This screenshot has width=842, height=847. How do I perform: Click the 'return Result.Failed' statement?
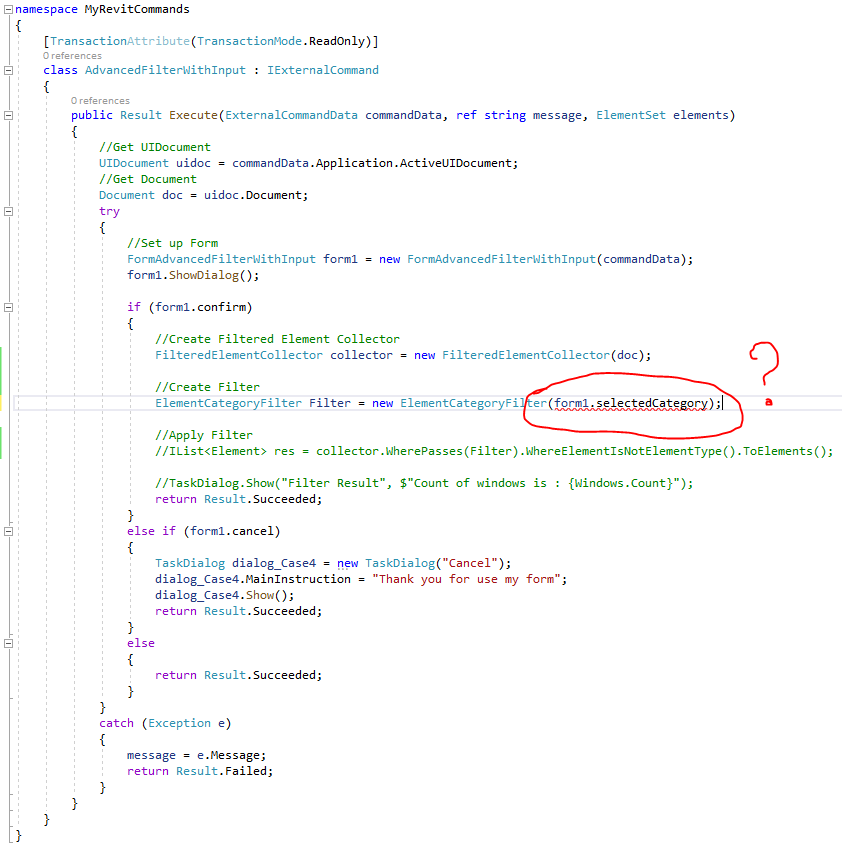click(x=200, y=771)
